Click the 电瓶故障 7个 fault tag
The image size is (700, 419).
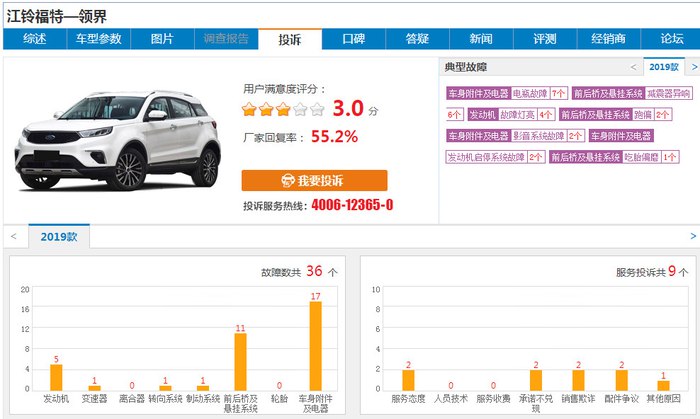[x=539, y=94]
